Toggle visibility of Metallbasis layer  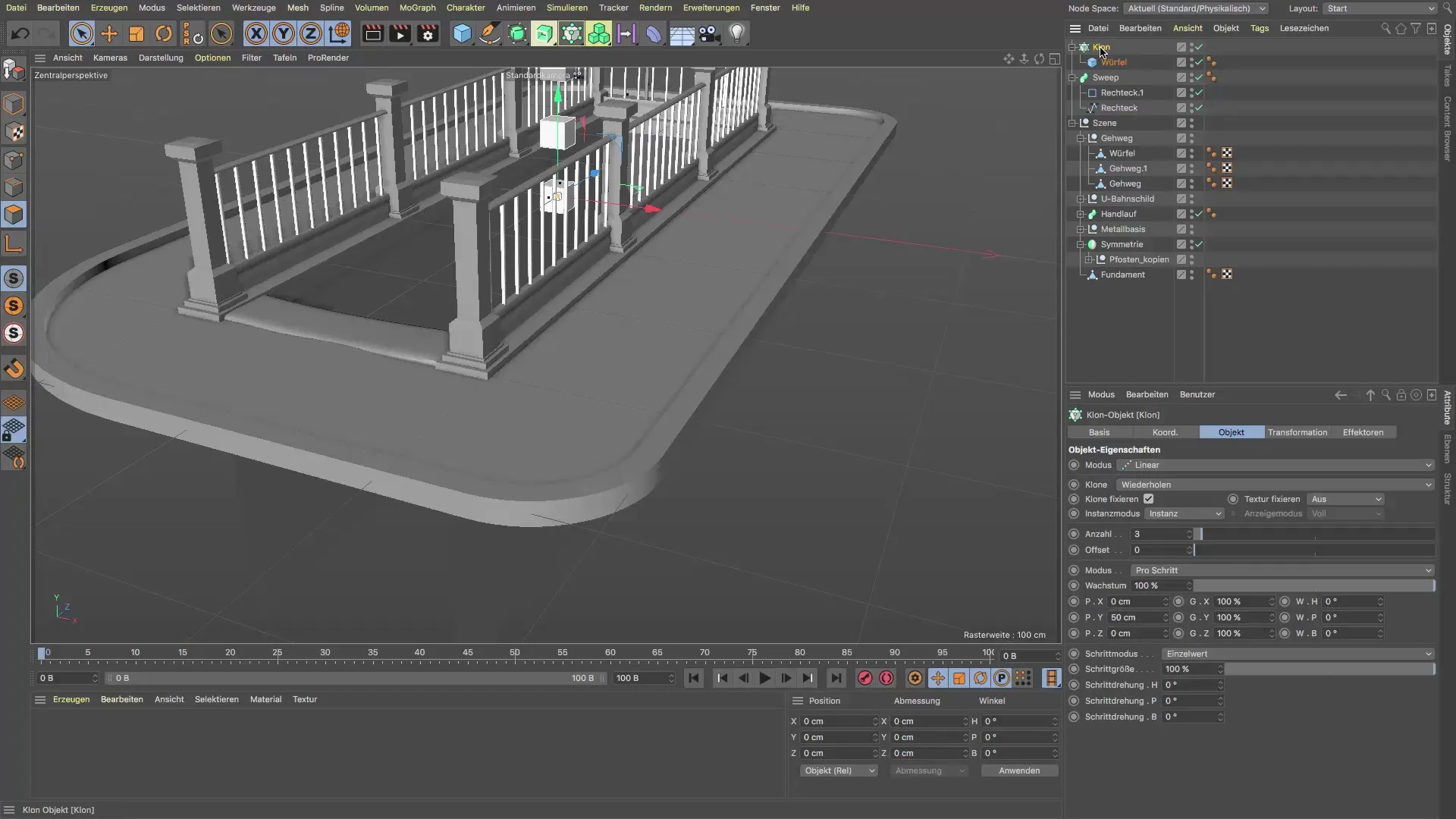pos(1193,229)
